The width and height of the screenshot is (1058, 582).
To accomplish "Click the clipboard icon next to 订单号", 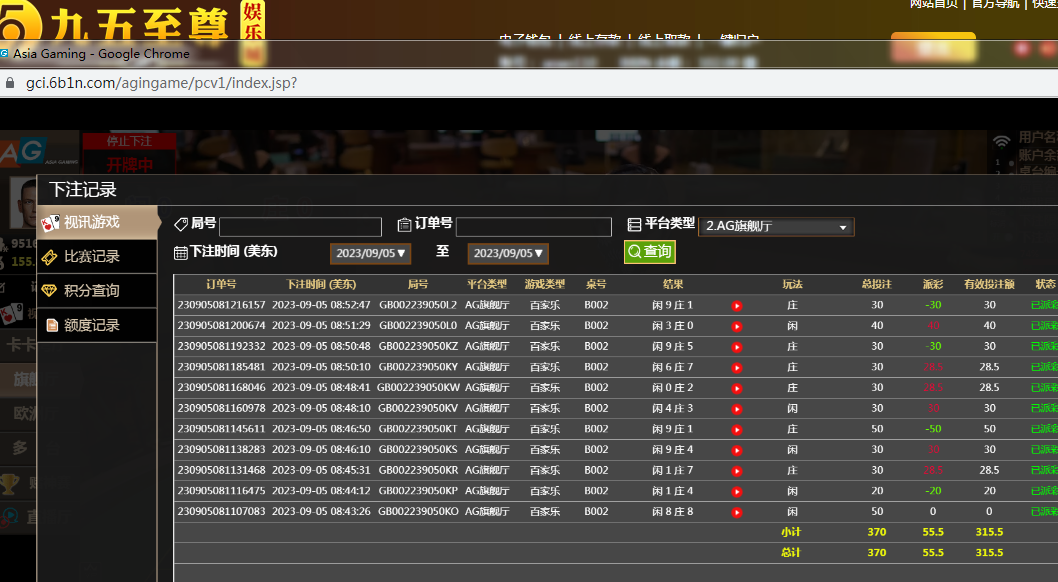I will (x=404, y=225).
